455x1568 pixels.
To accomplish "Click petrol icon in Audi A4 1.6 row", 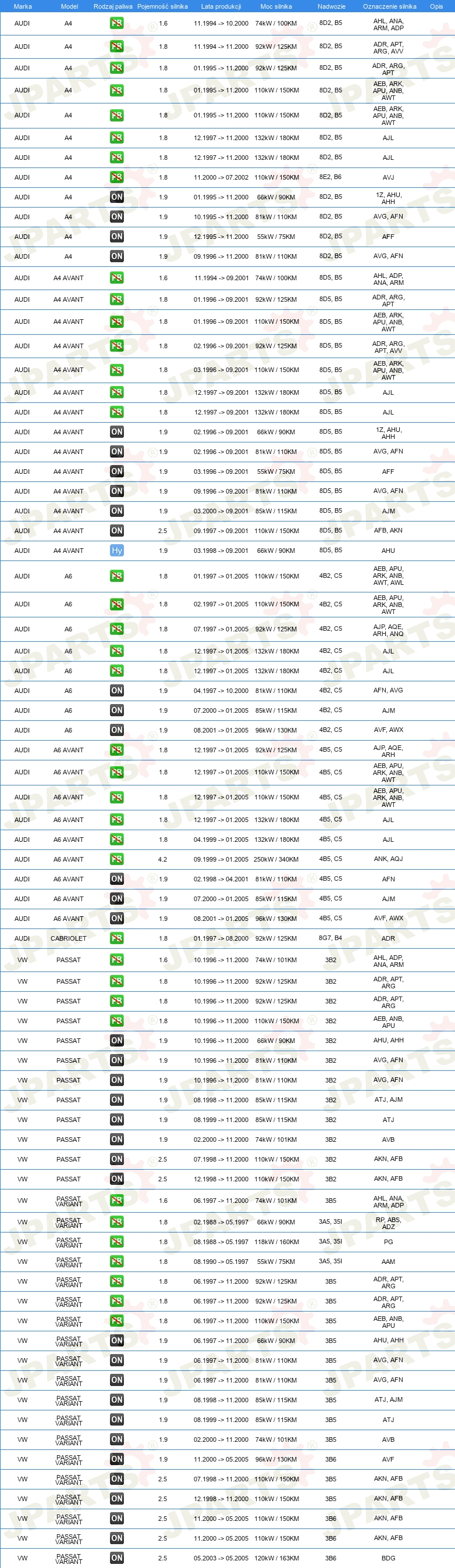I will point(117,24).
